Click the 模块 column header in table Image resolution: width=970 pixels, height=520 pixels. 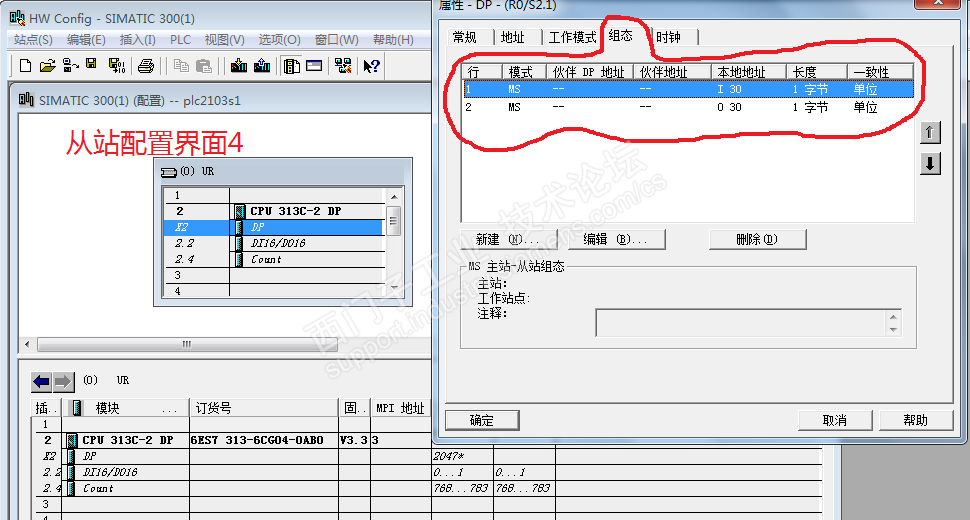126,408
